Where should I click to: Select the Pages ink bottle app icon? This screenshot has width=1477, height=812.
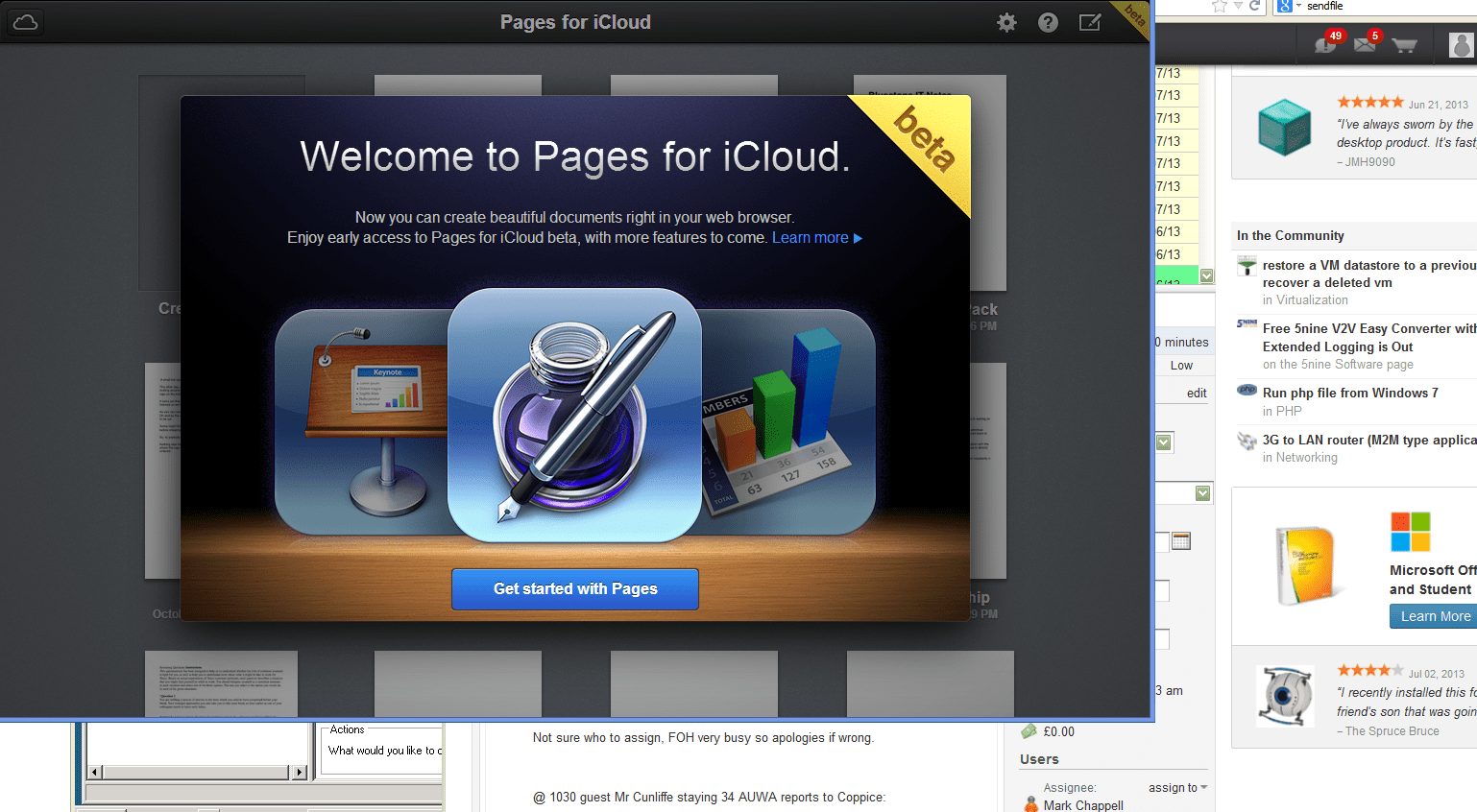575,416
